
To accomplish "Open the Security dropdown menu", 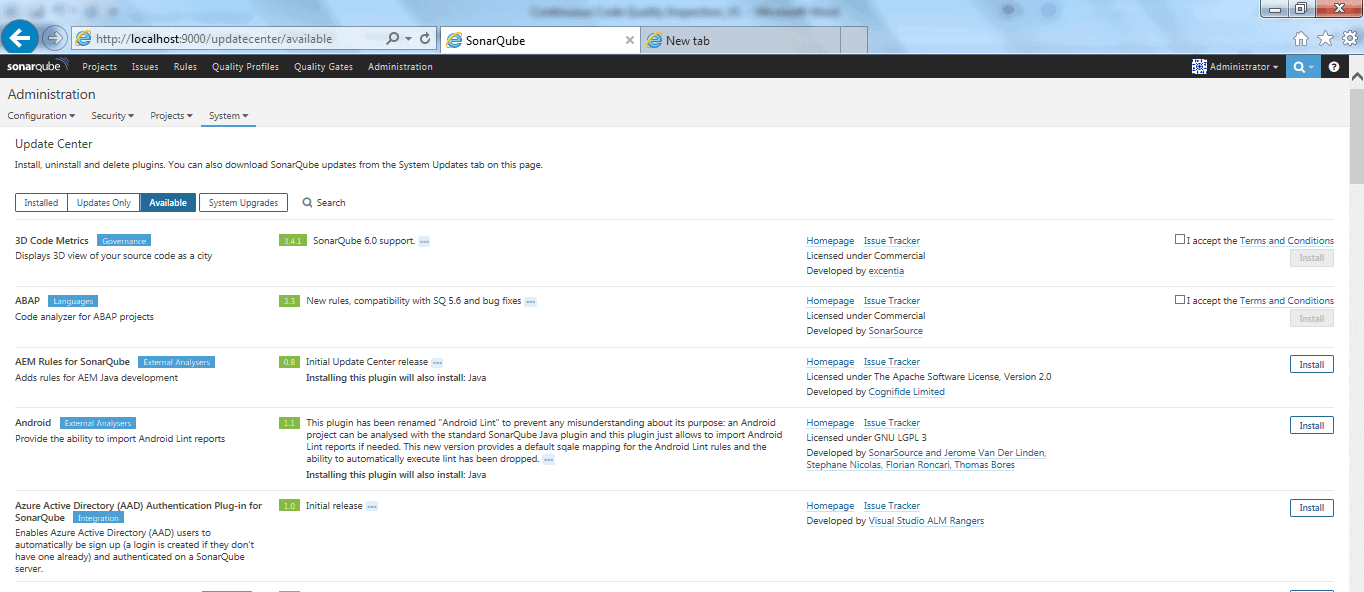I will coord(112,116).
